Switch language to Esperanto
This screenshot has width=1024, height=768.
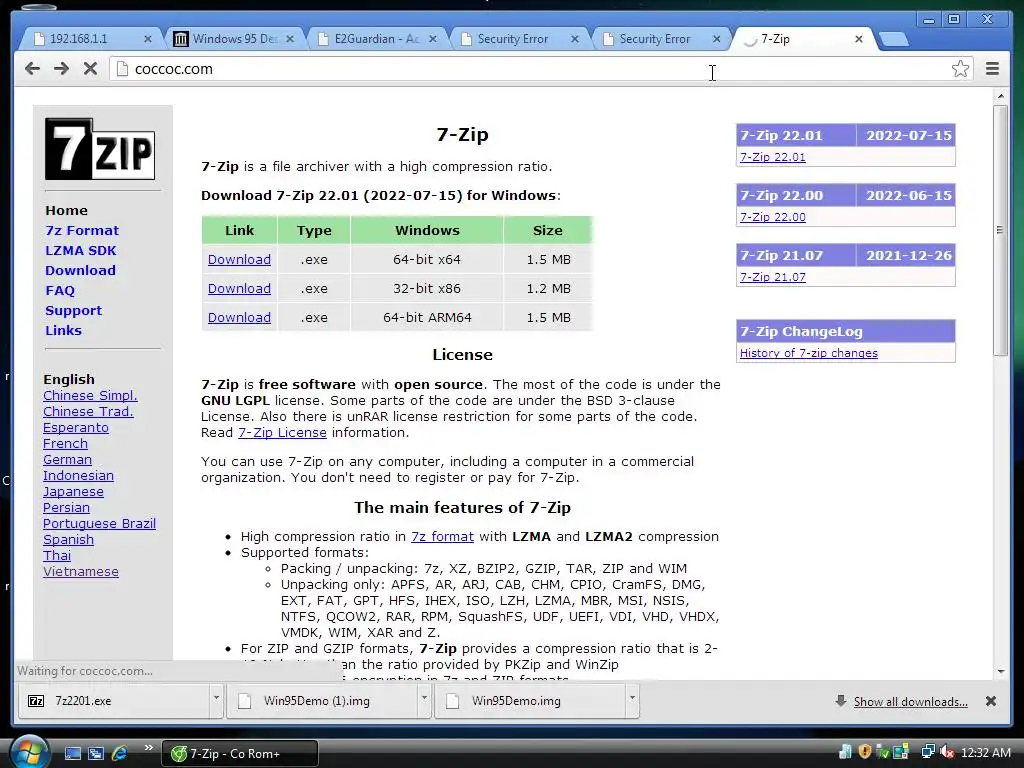click(76, 427)
